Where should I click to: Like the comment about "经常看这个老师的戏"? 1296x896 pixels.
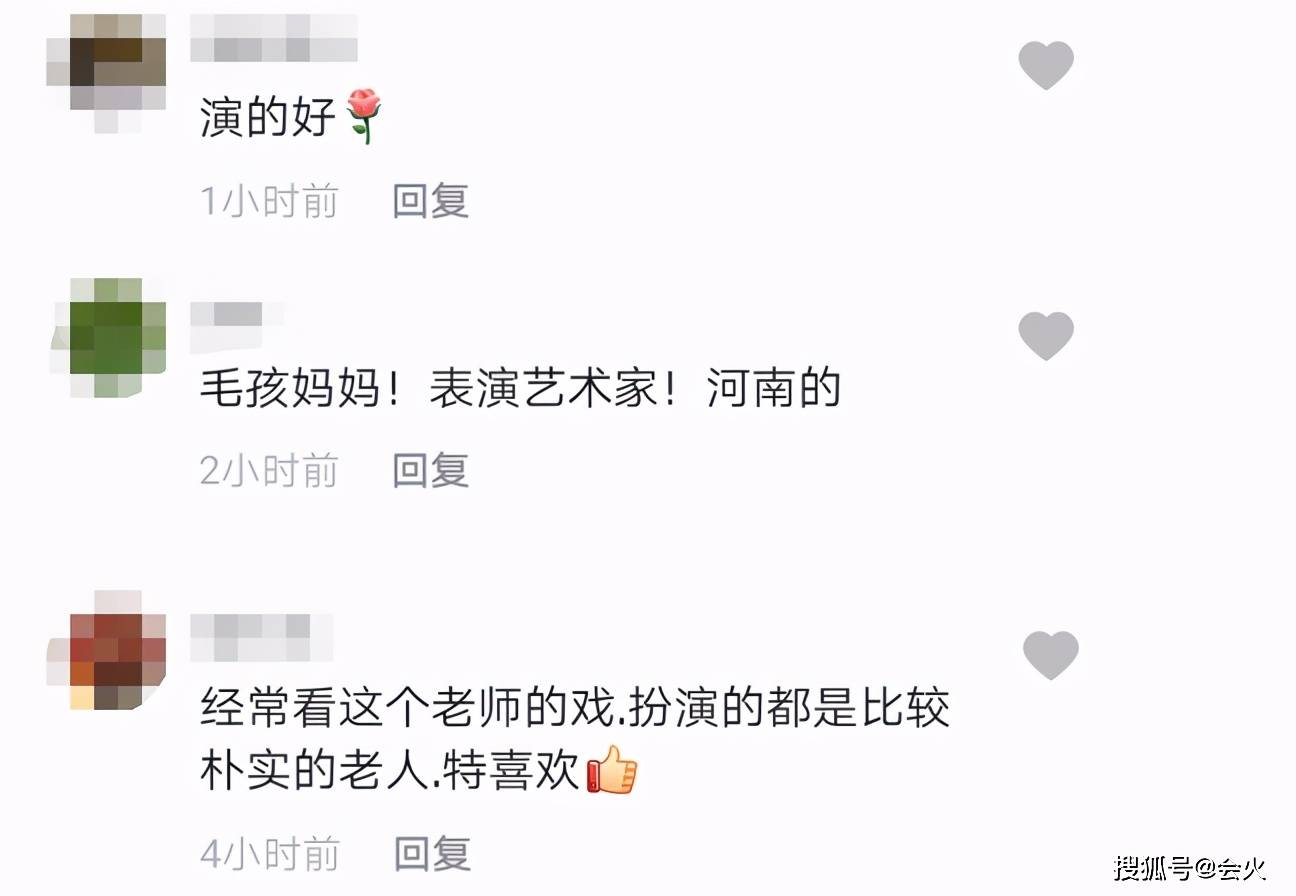[x=1051, y=656]
